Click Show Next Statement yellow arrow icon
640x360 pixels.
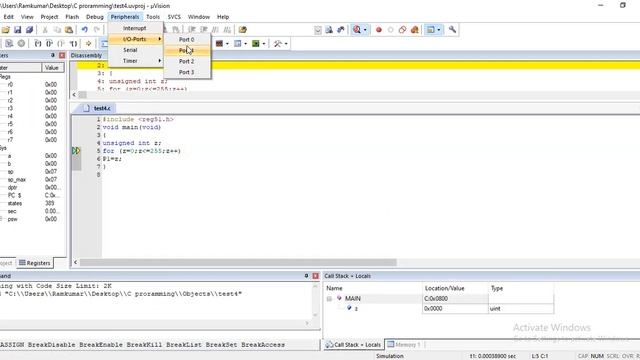point(89,43)
